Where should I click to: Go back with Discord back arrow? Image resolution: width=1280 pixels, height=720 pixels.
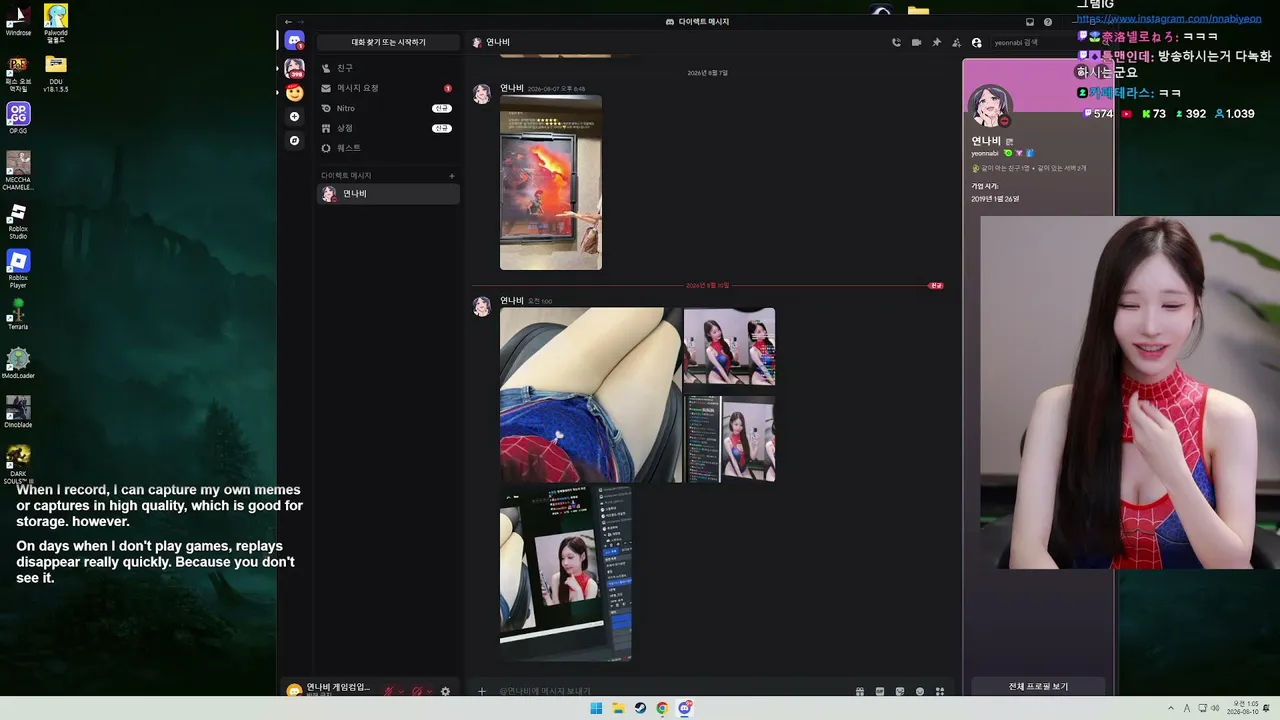(x=288, y=22)
